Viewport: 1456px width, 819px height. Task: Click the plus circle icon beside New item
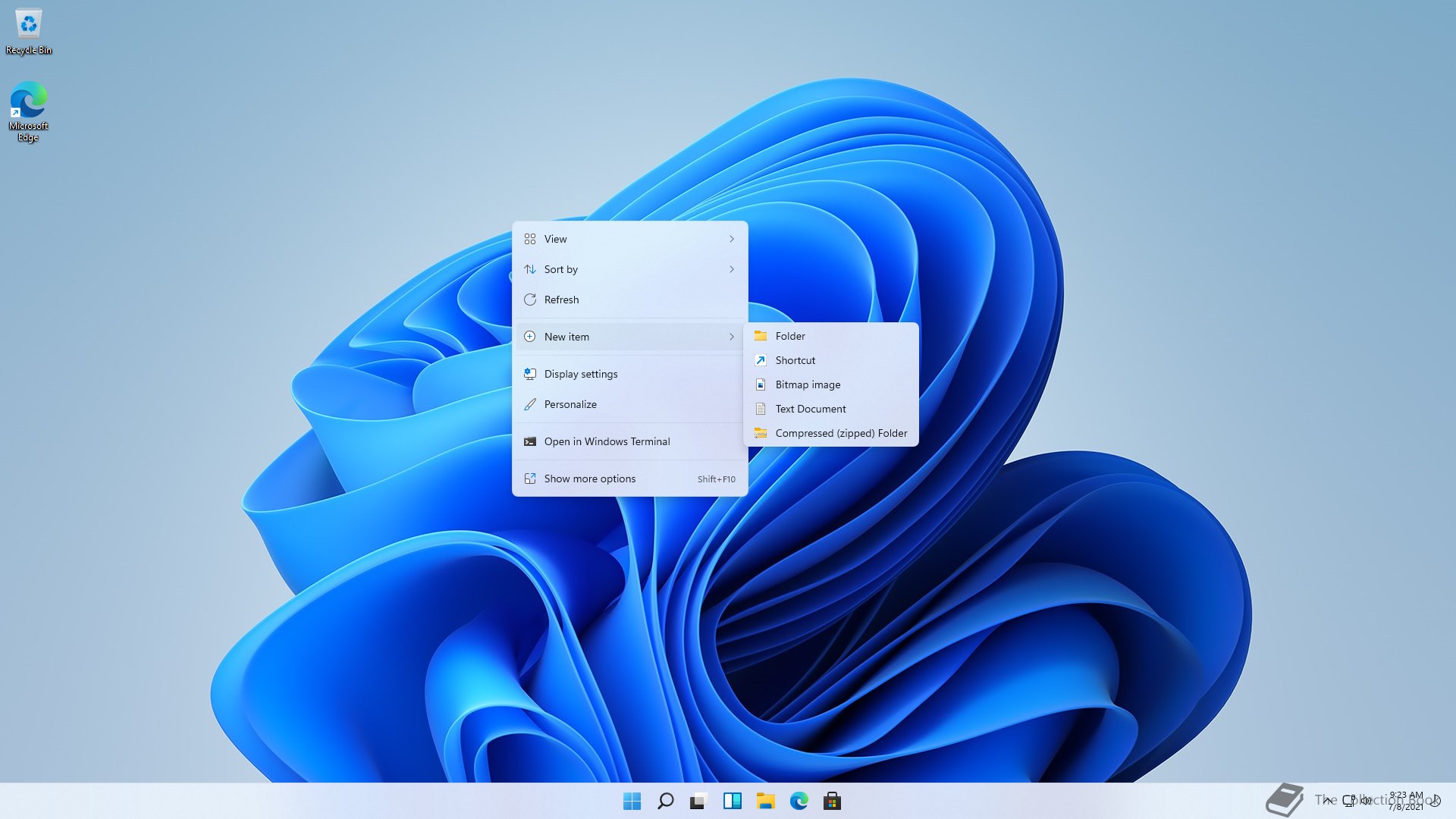pos(530,337)
